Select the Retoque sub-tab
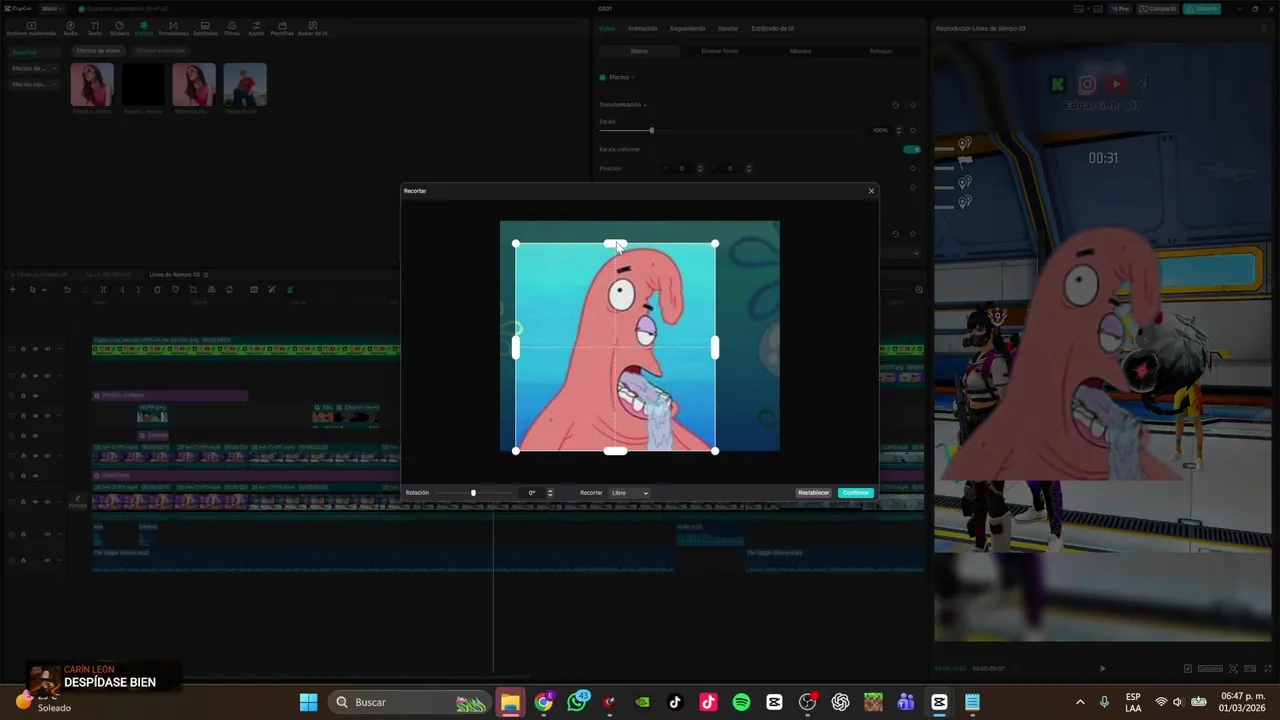 point(880,51)
